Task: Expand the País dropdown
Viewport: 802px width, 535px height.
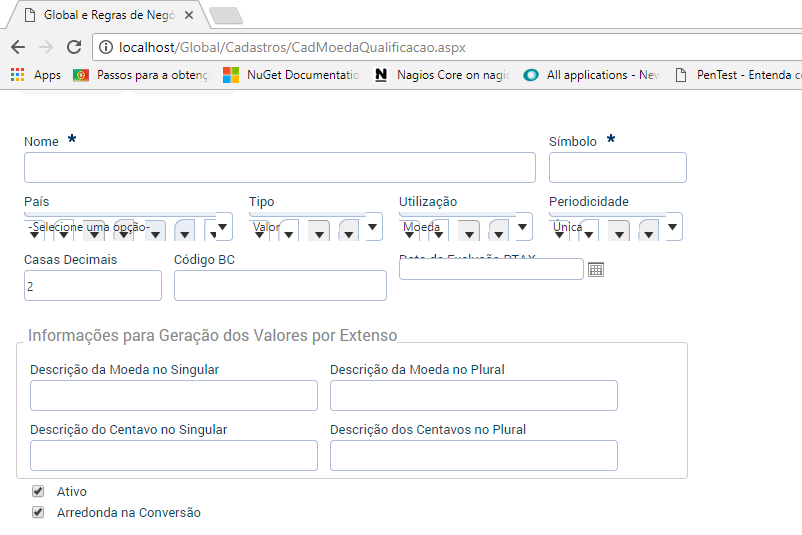Action: pos(223,227)
